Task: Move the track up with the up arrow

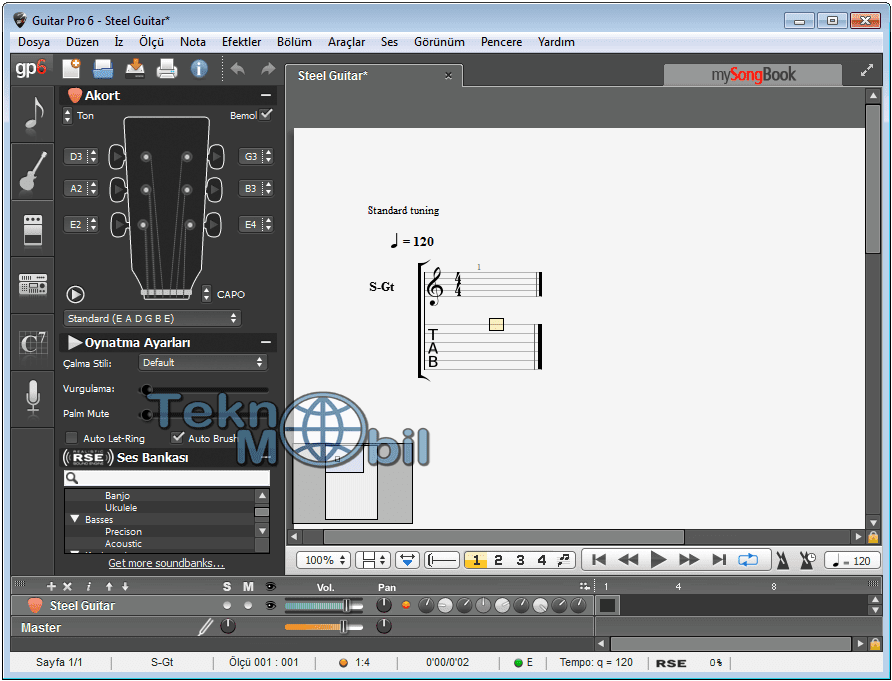Action: click(109, 586)
